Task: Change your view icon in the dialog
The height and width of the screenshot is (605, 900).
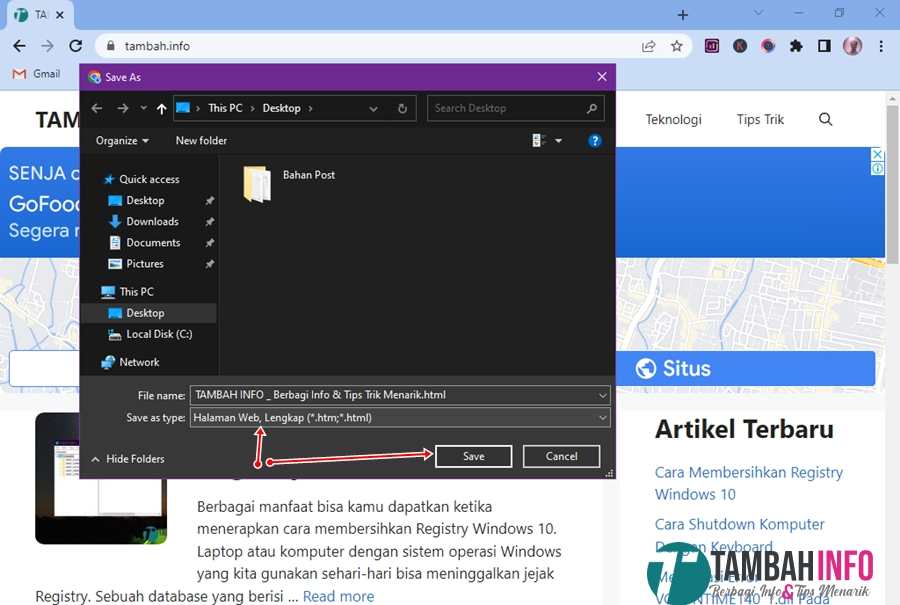Action: (x=538, y=141)
